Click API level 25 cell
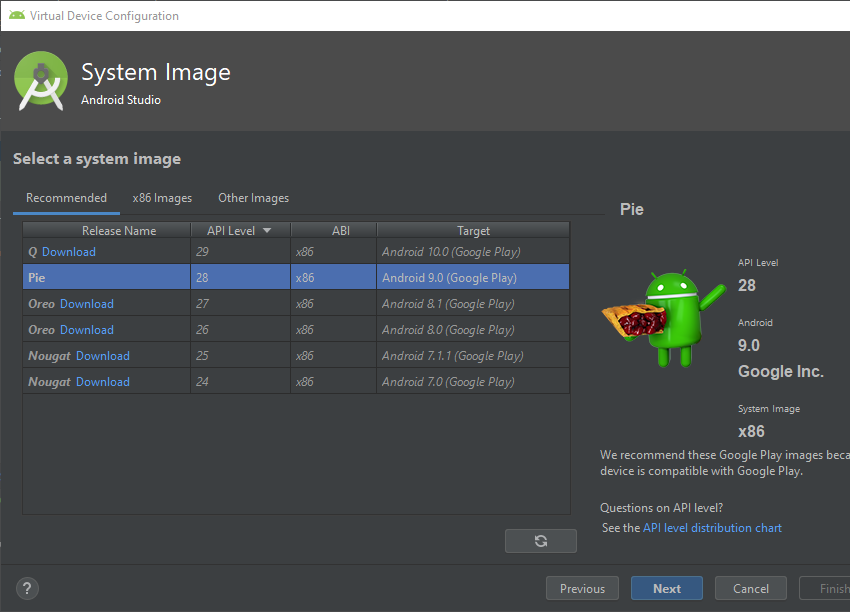850x612 pixels. [x=241, y=356]
